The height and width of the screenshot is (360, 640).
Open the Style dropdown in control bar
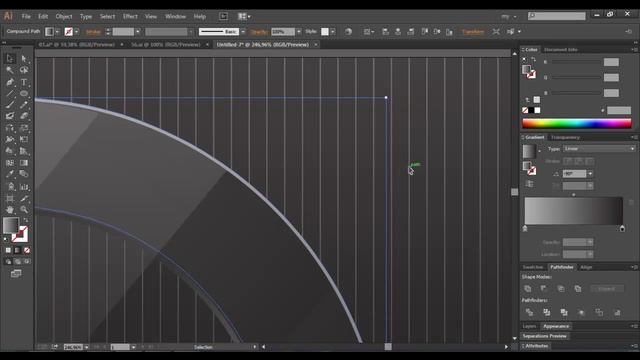tap(333, 31)
